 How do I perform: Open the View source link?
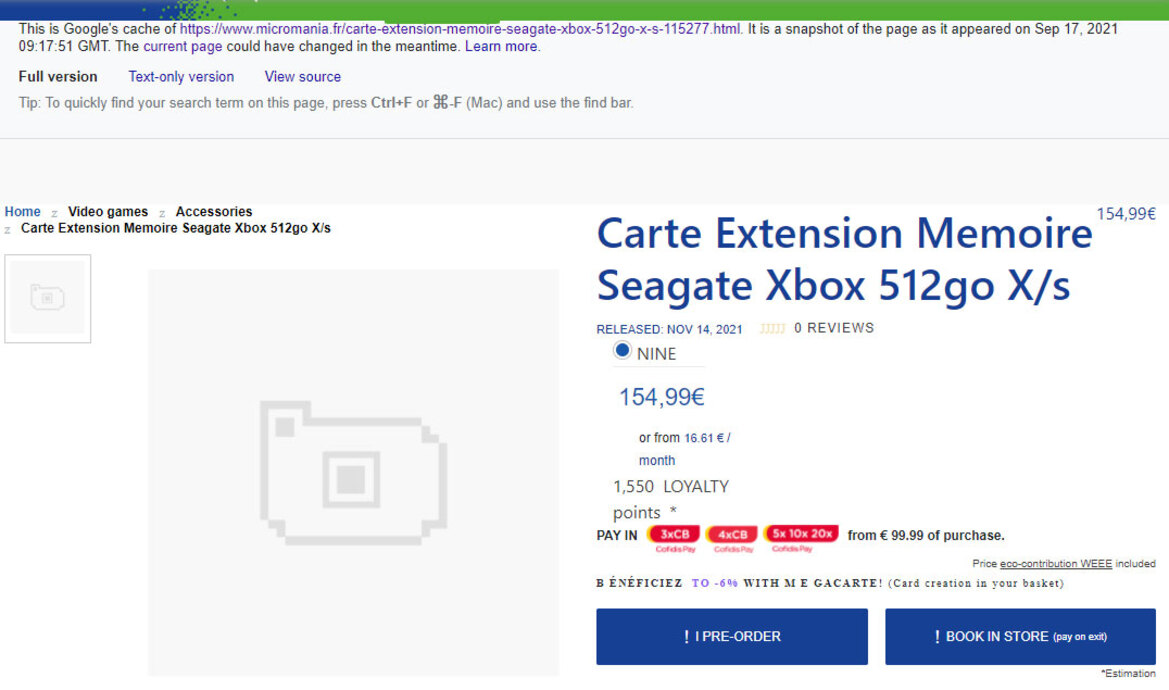pyautogui.click(x=302, y=76)
